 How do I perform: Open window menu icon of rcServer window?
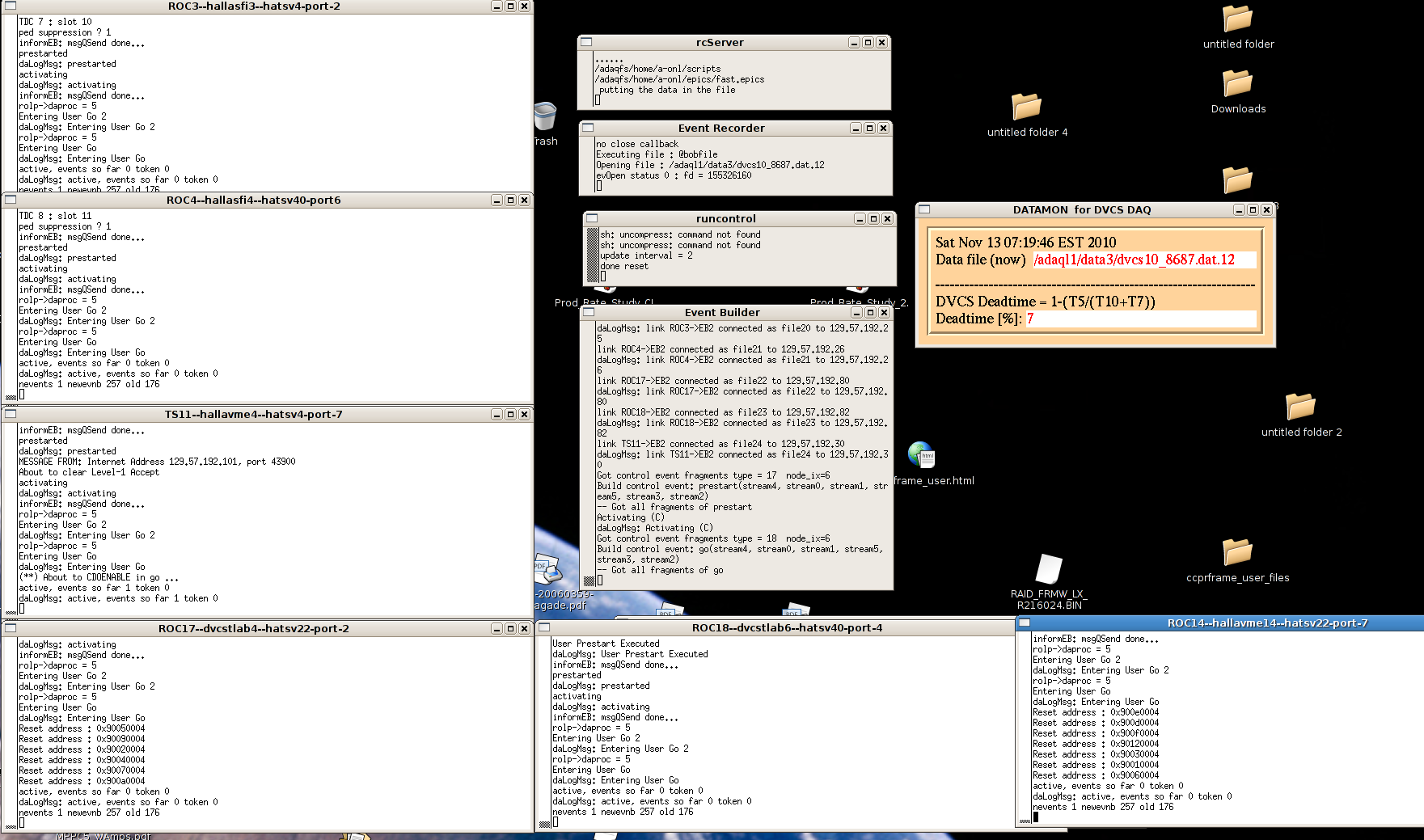[x=586, y=42]
